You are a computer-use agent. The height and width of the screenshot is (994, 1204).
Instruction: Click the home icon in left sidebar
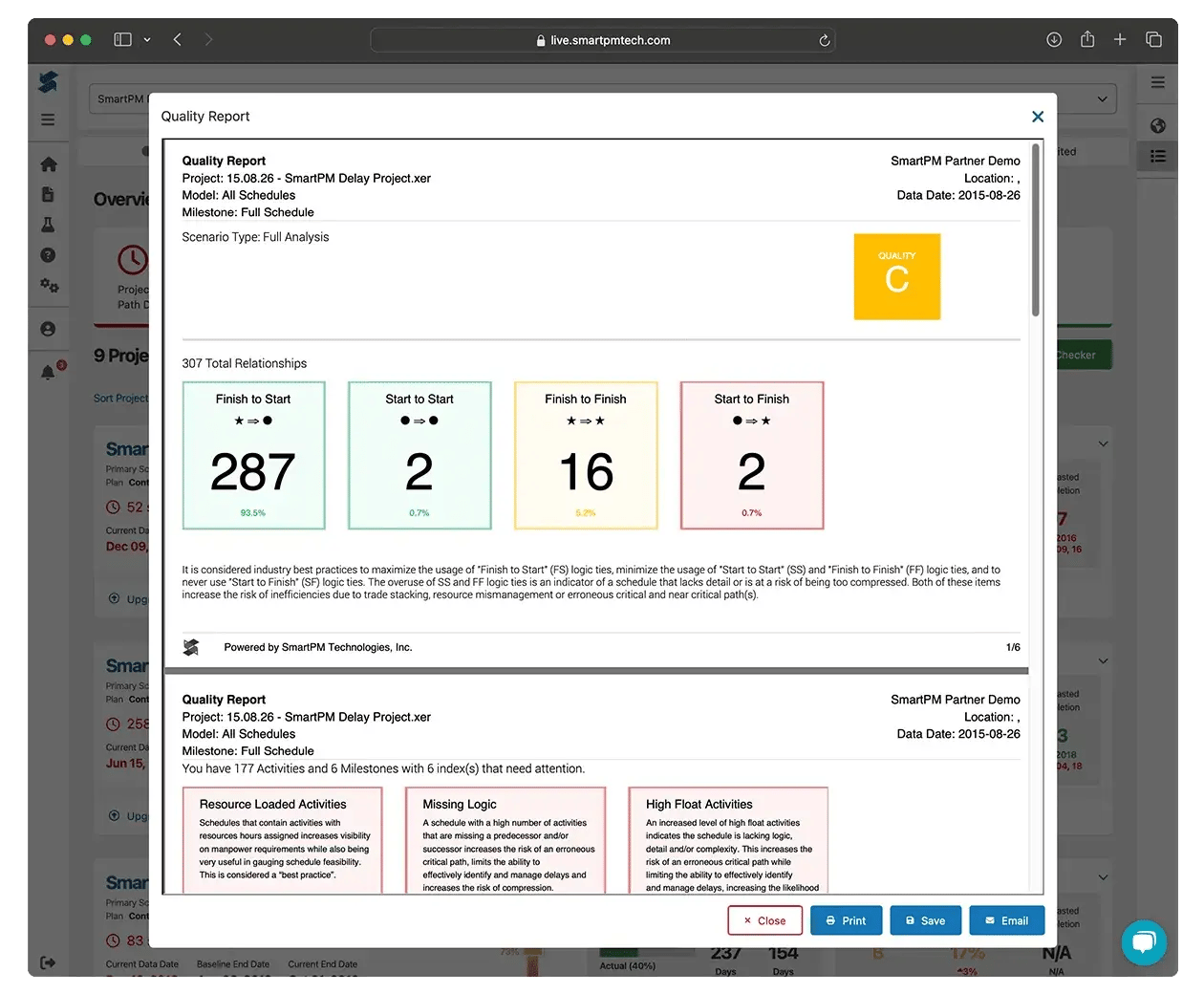click(48, 164)
